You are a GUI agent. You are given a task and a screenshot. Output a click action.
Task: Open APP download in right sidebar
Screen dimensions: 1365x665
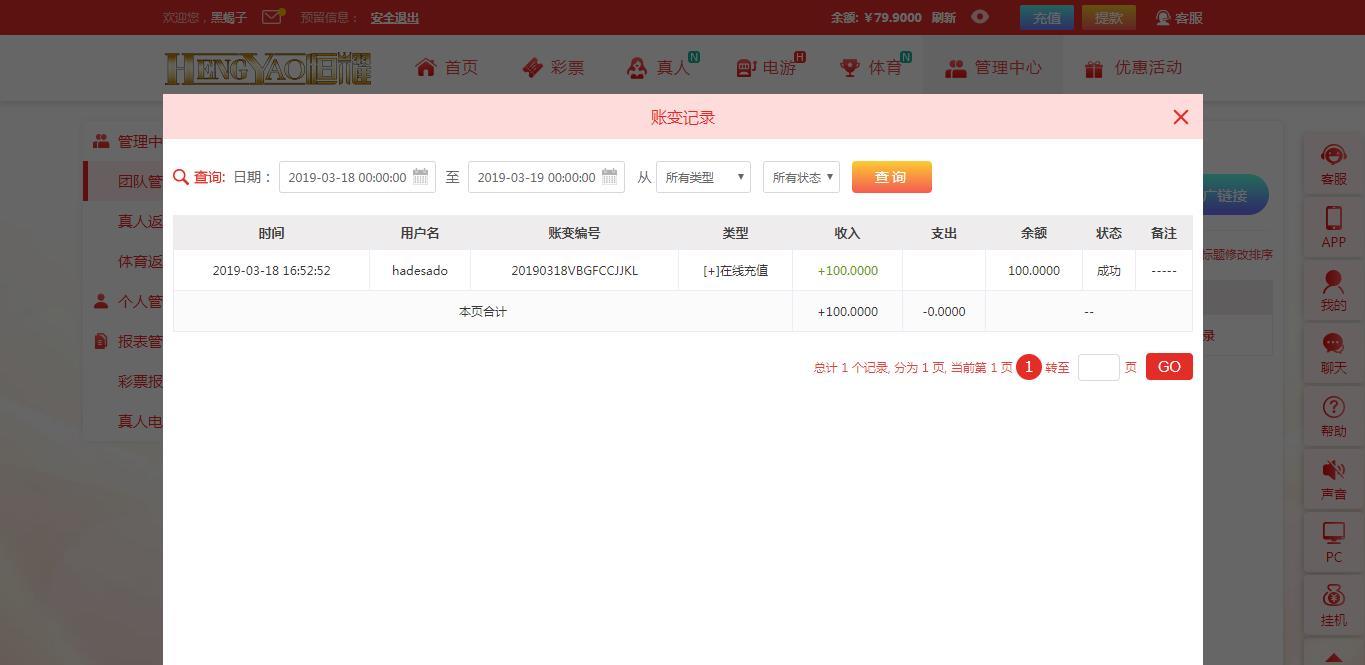pos(1333,227)
